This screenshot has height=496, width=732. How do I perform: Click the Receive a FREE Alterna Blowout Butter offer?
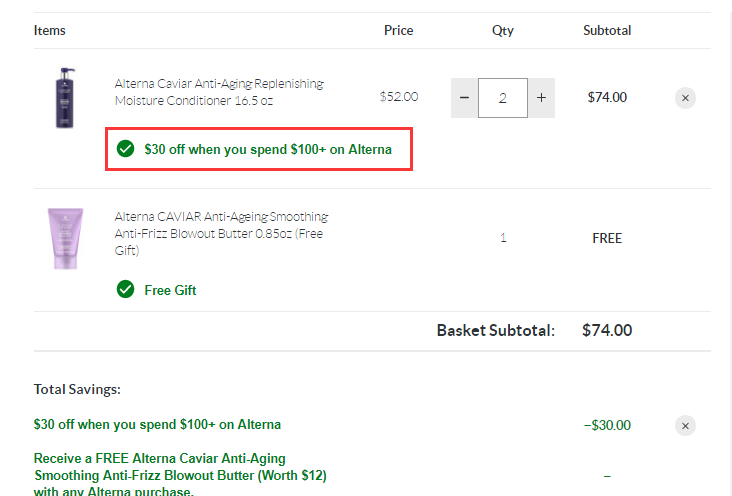click(x=180, y=475)
